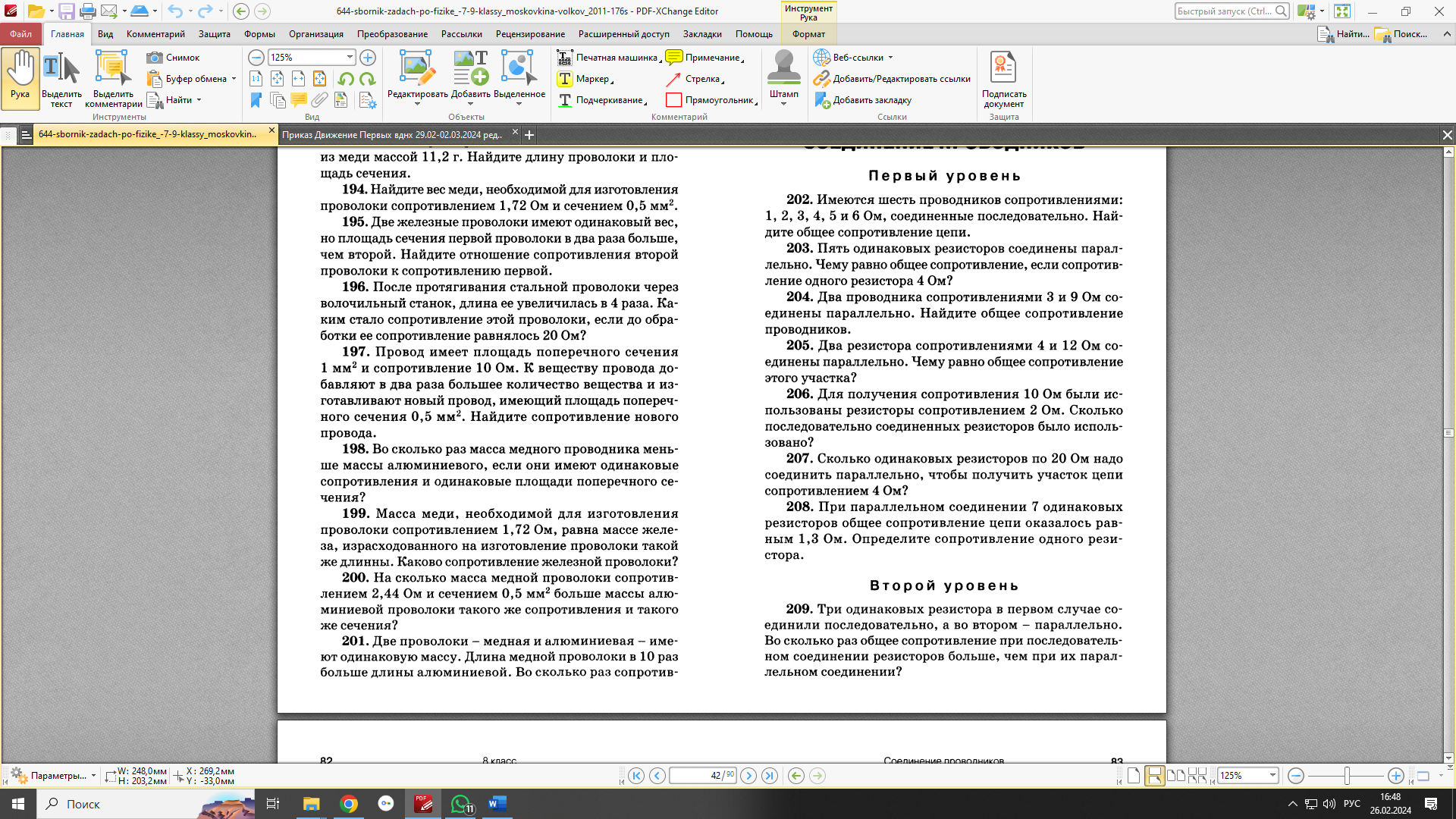Go to last page button
The image size is (1456, 819).
coord(770,776)
